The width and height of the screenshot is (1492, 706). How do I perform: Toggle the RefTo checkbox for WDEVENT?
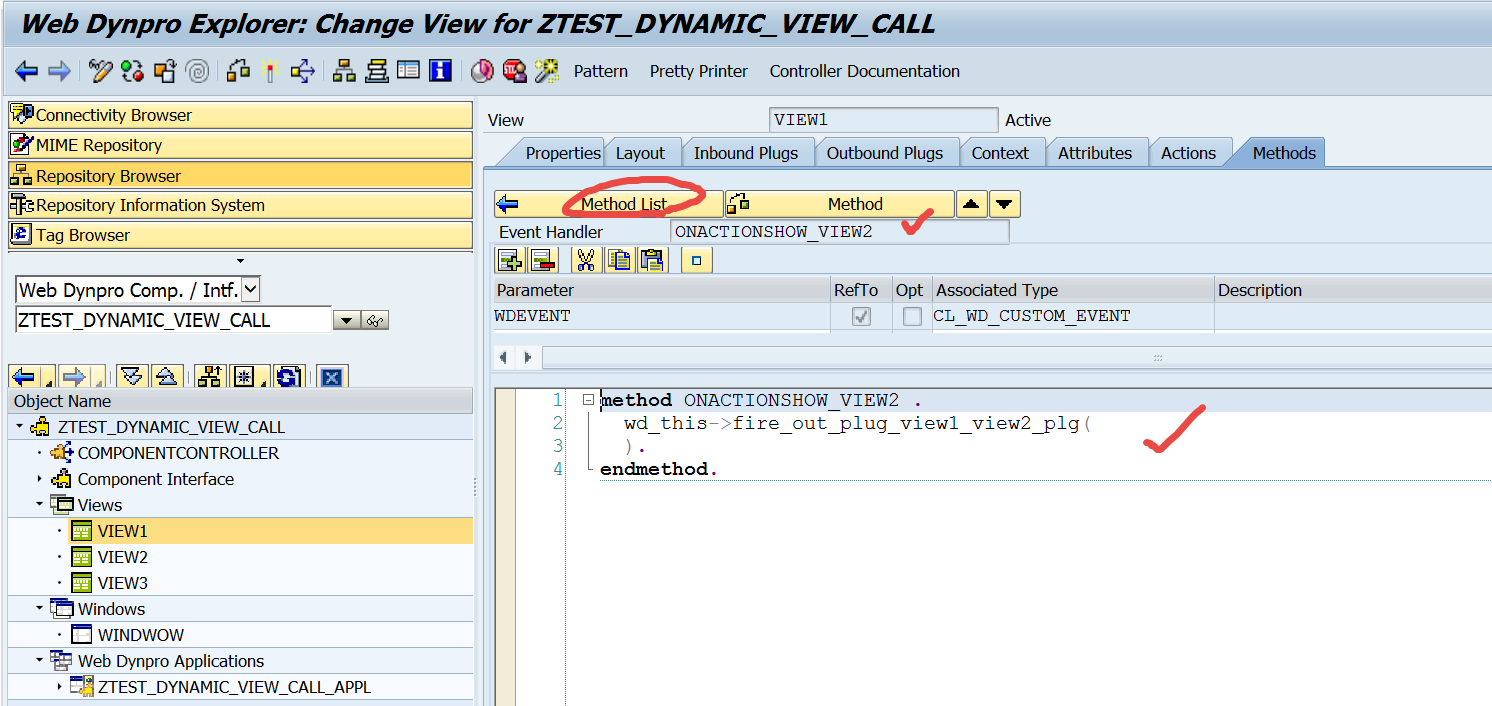(x=860, y=316)
